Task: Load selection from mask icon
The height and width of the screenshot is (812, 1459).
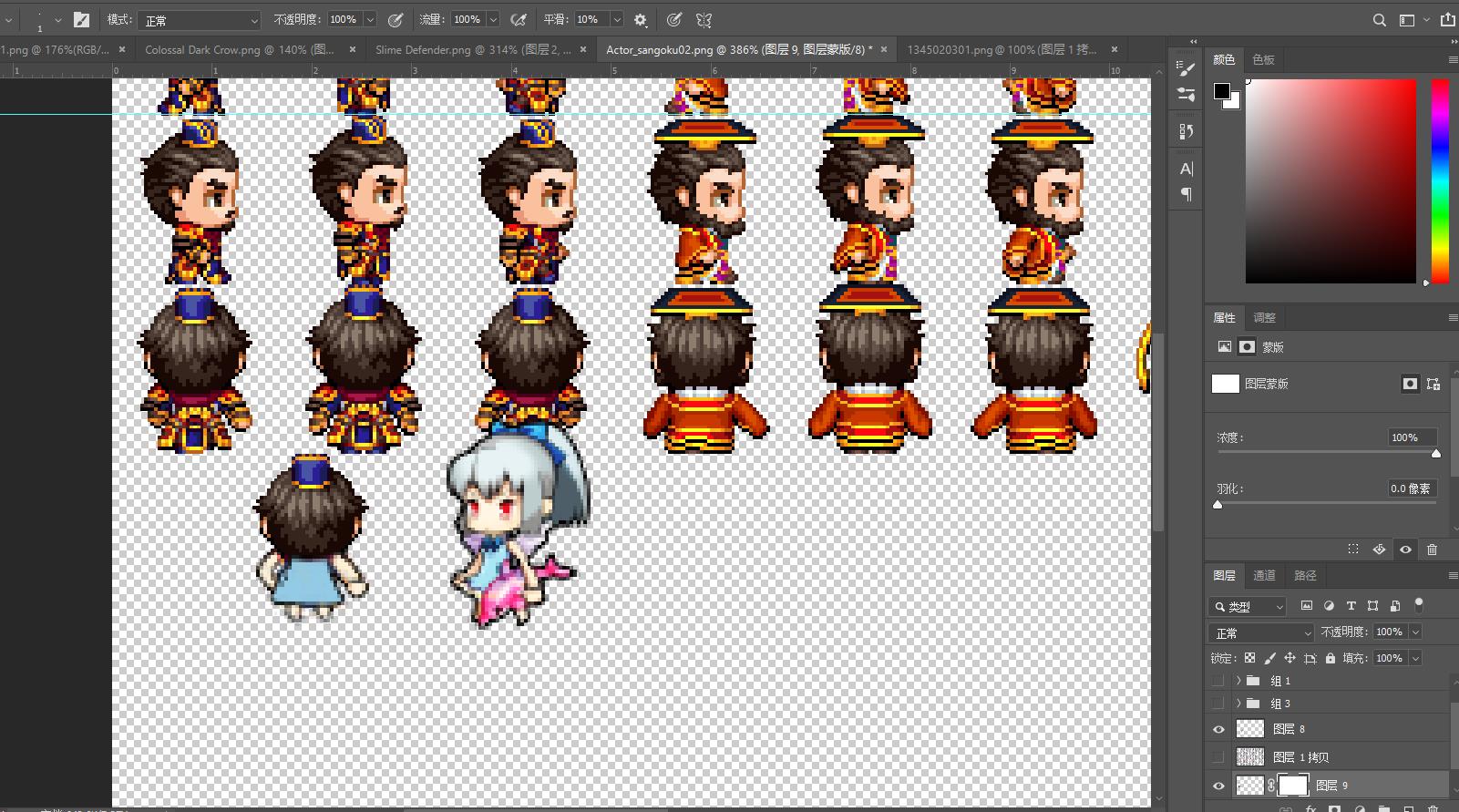Action: click(1353, 550)
